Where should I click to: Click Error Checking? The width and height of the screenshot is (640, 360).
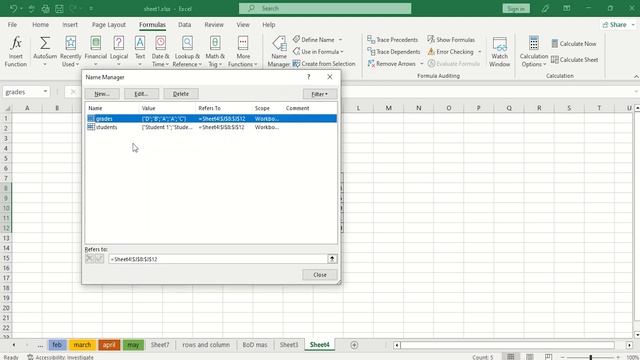[x=451, y=51]
